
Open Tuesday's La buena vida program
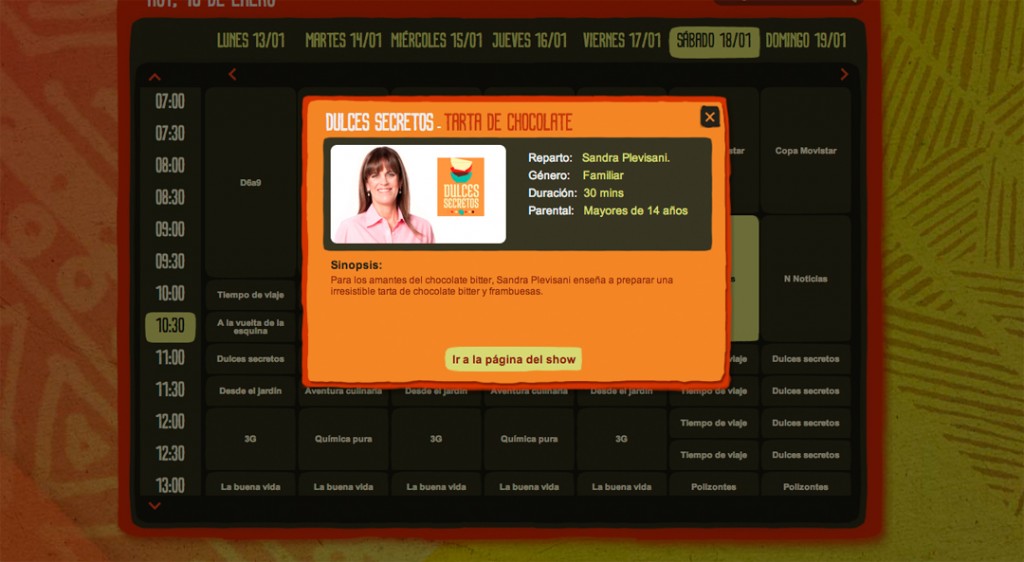click(x=344, y=486)
